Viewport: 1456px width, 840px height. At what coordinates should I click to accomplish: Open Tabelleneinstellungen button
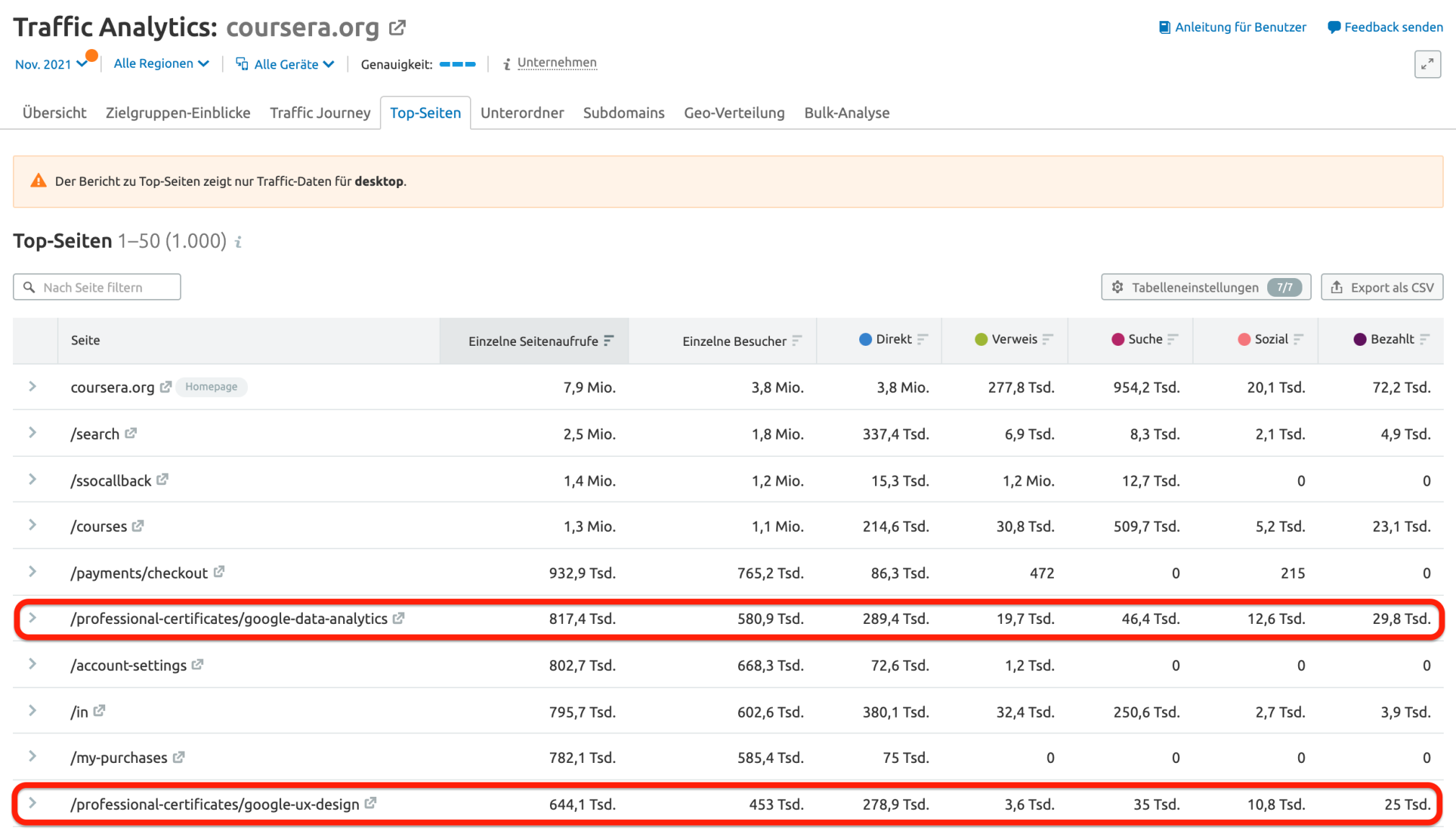tap(1206, 287)
